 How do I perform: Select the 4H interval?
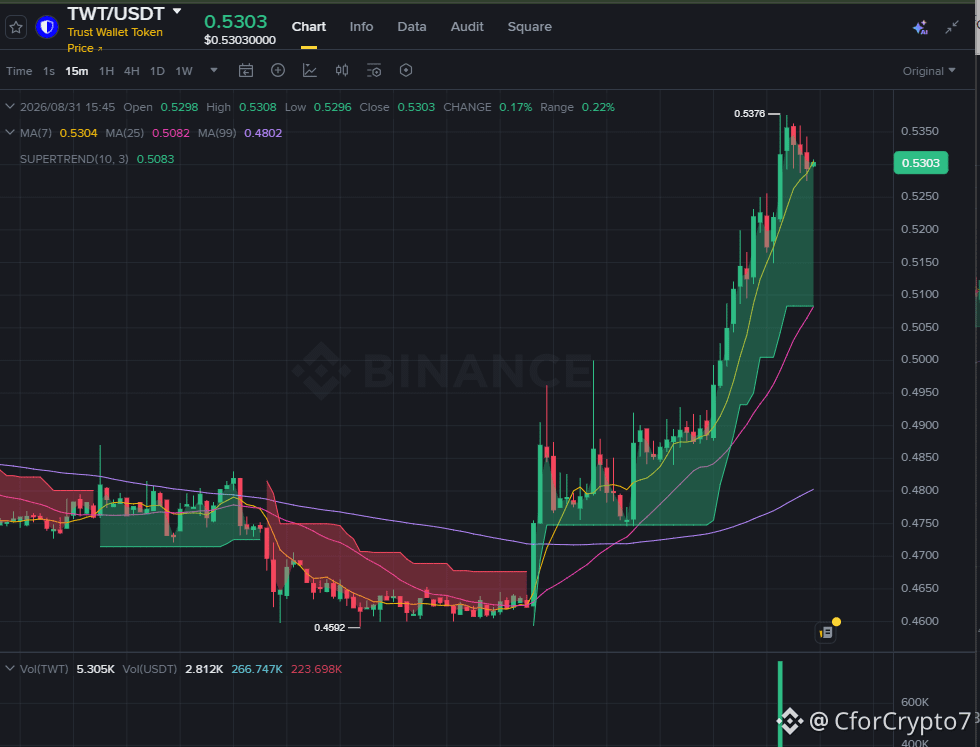tap(131, 71)
